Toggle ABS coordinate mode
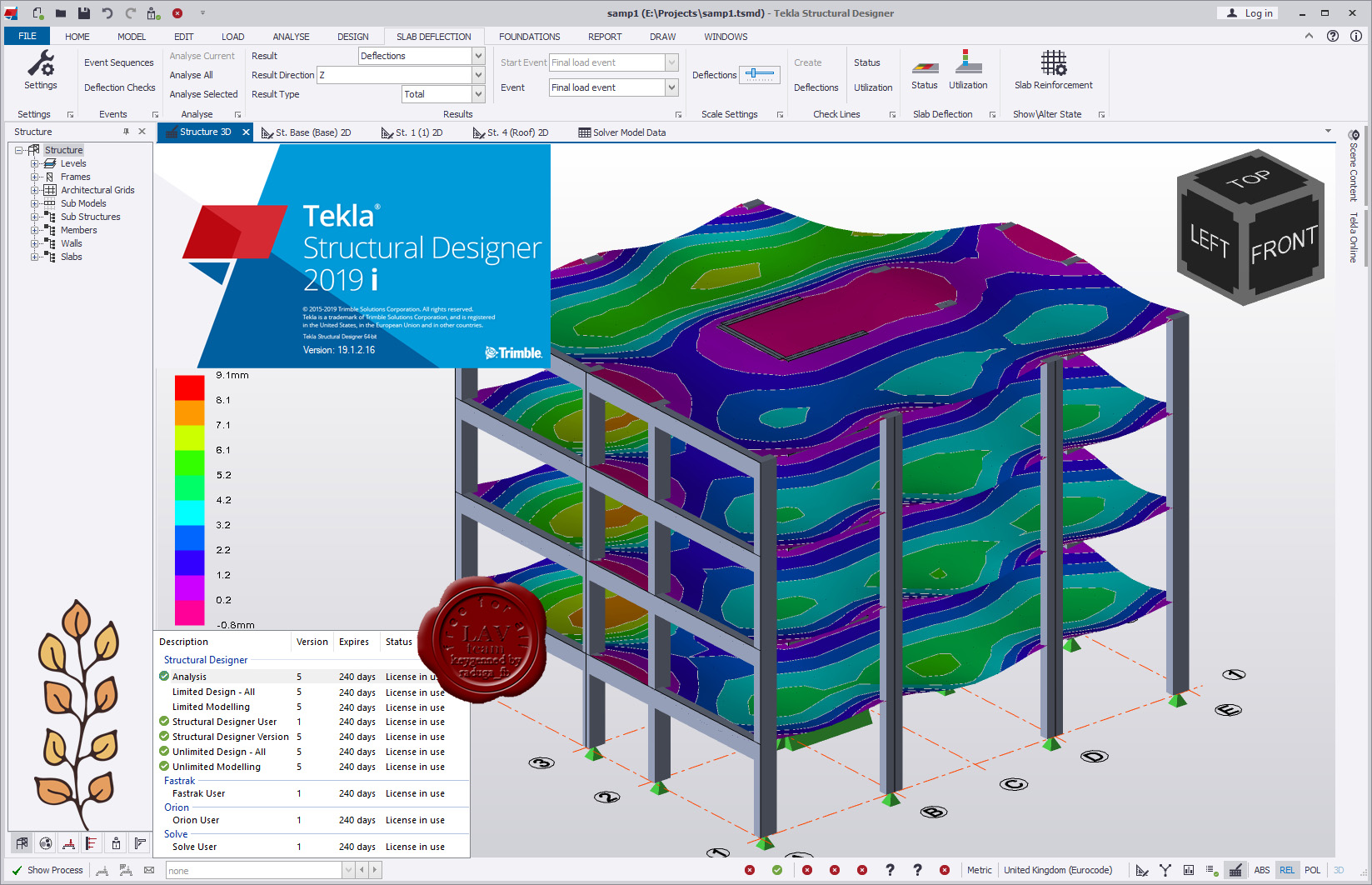1372x885 pixels. point(1262,870)
